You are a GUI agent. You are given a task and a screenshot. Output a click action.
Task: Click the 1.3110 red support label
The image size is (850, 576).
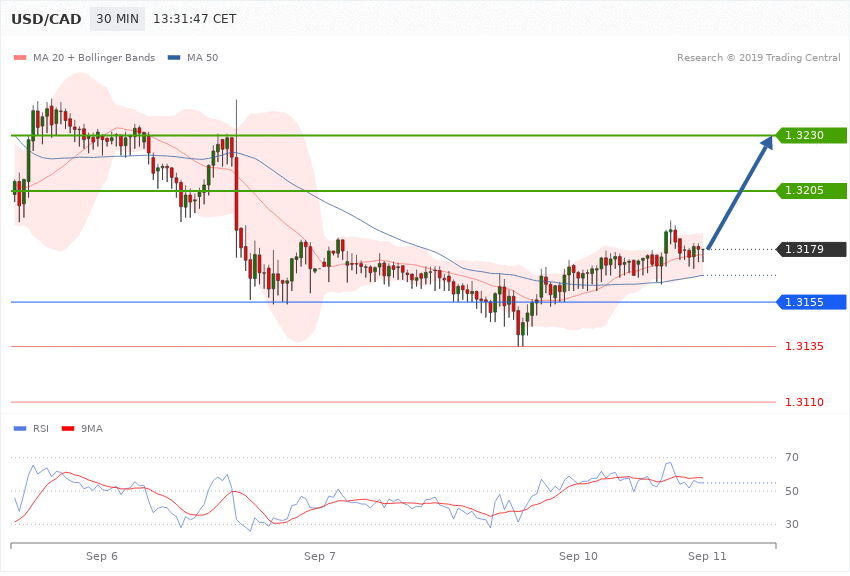[x=804, y=402]
